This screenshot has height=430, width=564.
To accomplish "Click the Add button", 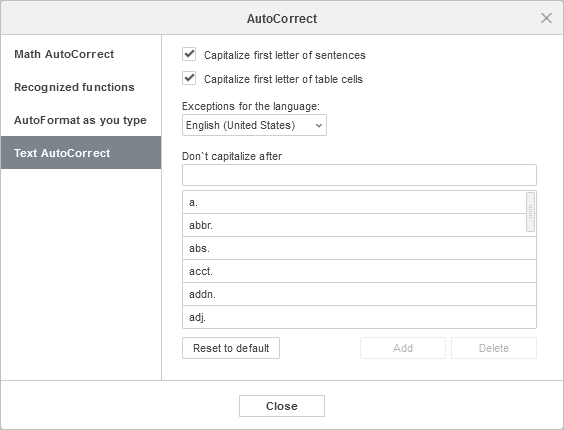I will click(403, 348).
